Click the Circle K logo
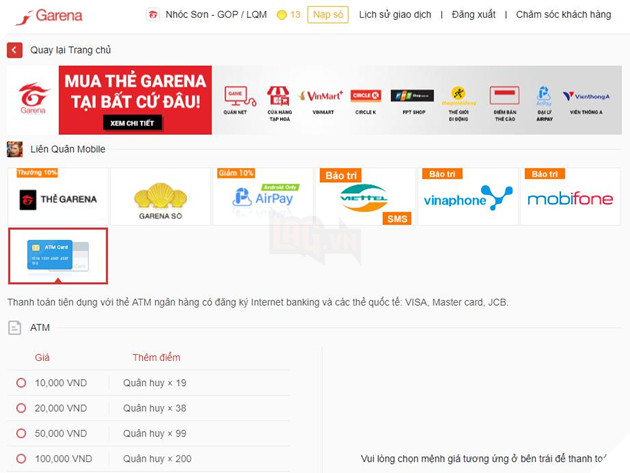 (x=365, y=96)
